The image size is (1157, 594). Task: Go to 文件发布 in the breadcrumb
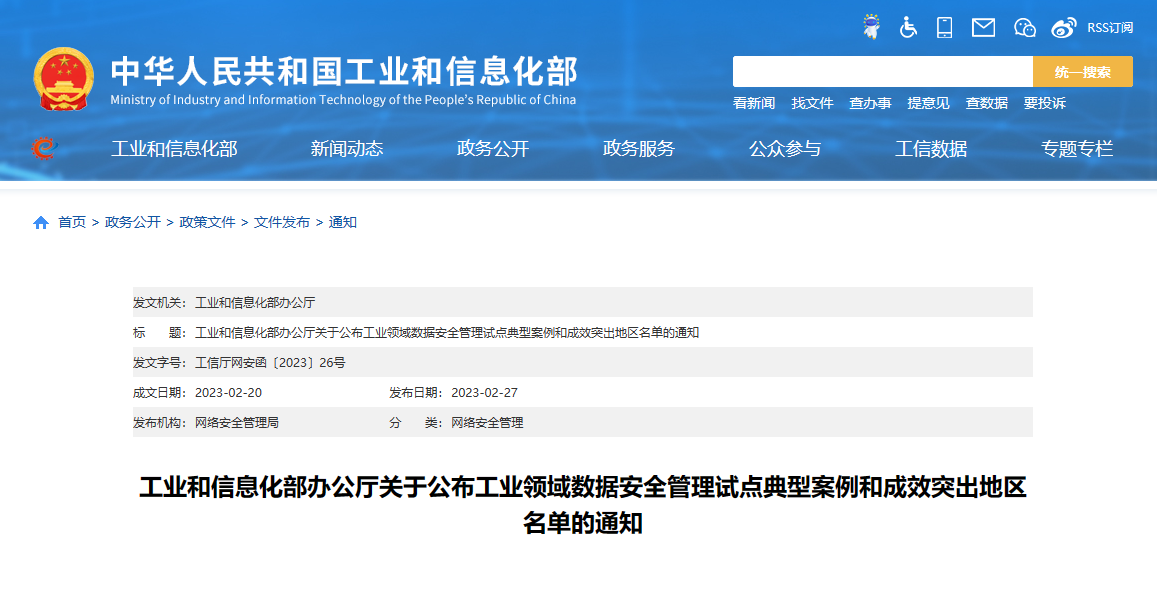[x=282, y=222]
